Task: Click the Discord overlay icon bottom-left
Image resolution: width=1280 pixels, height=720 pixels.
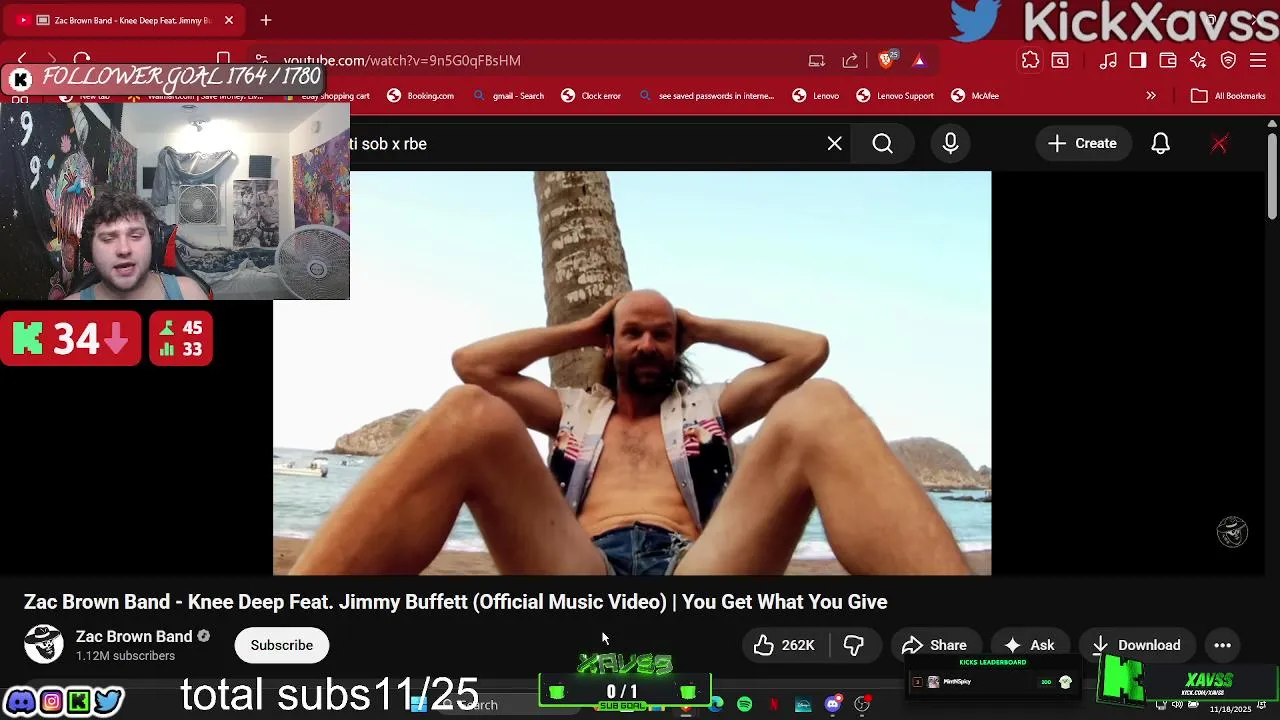Action: (x=20, y=701)
